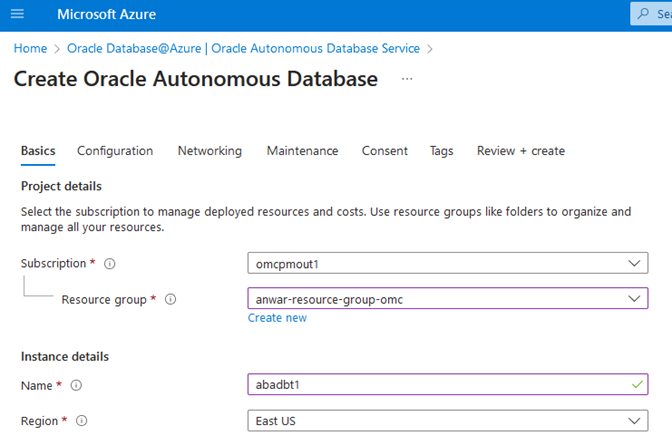672x445 pixels.
Task: Switch to the Networking tab
Action: point(210,151)
